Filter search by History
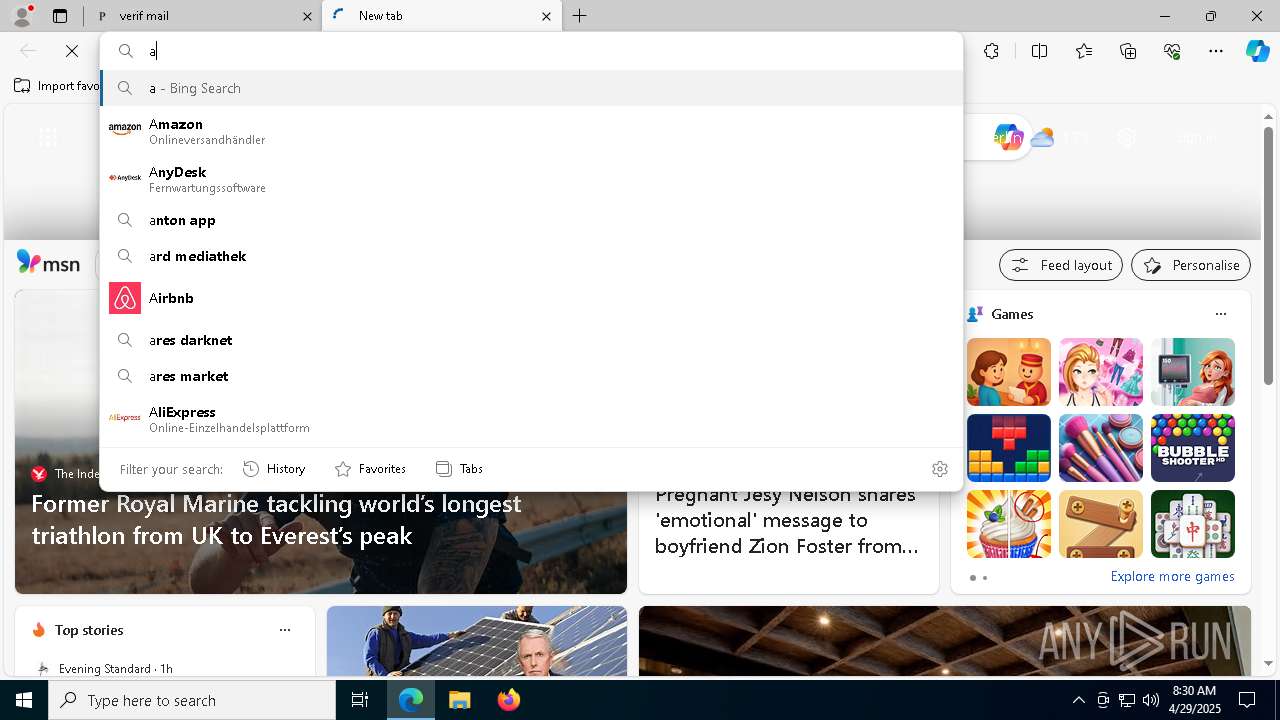 [x=274, y=469]
